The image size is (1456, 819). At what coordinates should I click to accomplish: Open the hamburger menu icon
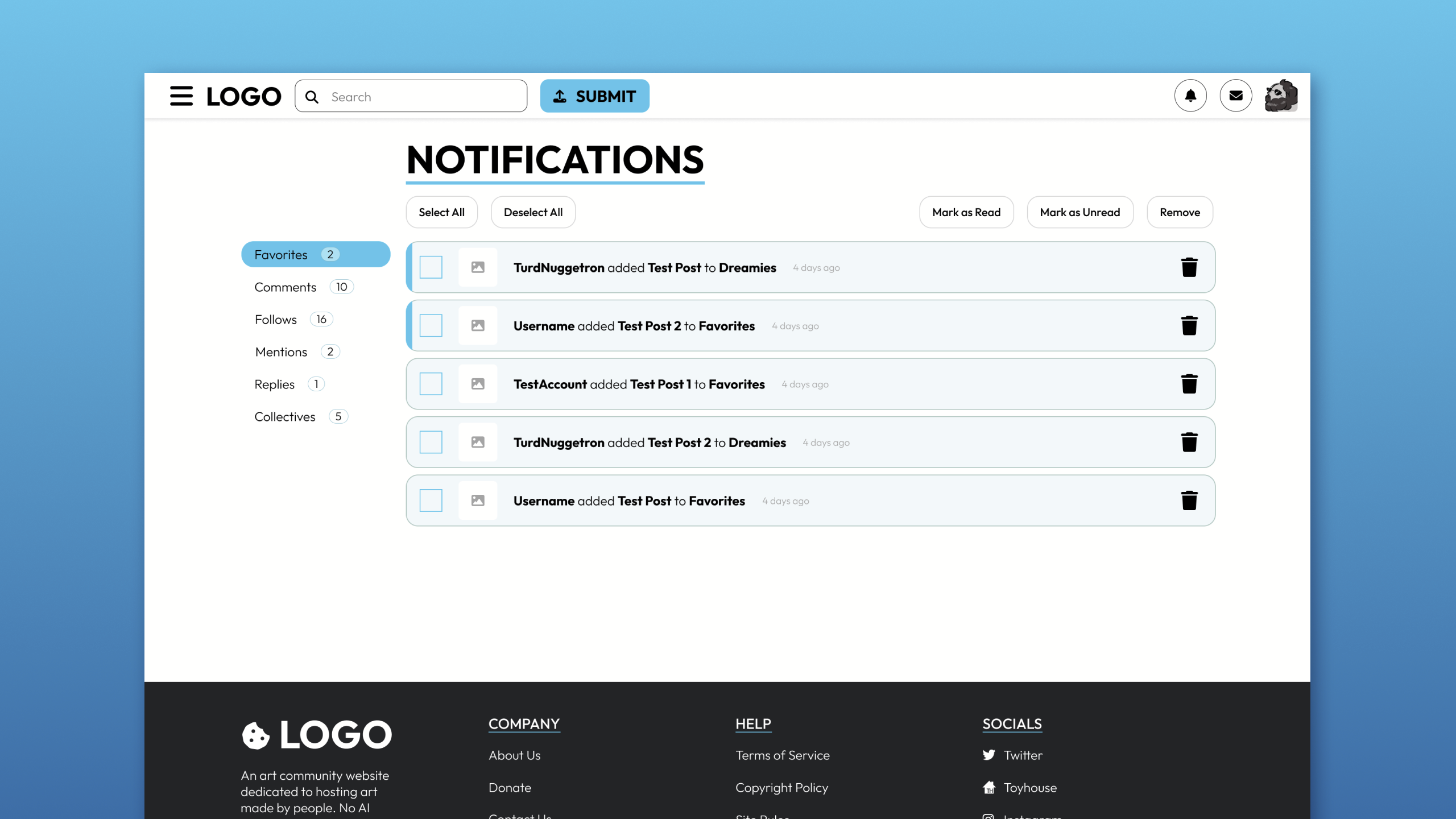181,96
